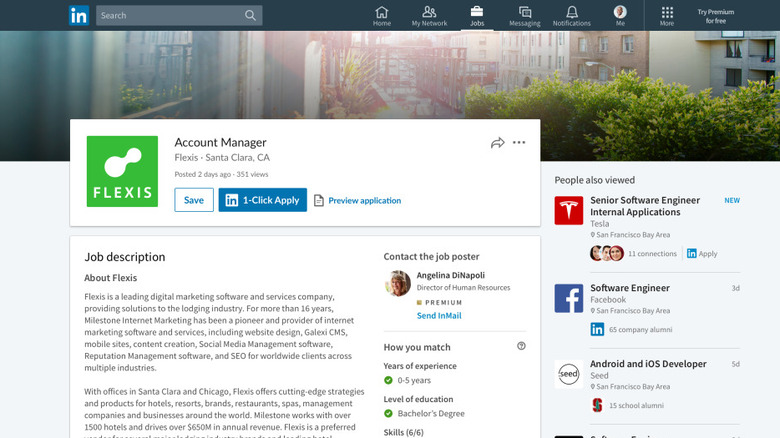This screenshot has height=438, width=780.
Task: Click the Bachelor's Degree green check icon
Action: click(389, 413)
